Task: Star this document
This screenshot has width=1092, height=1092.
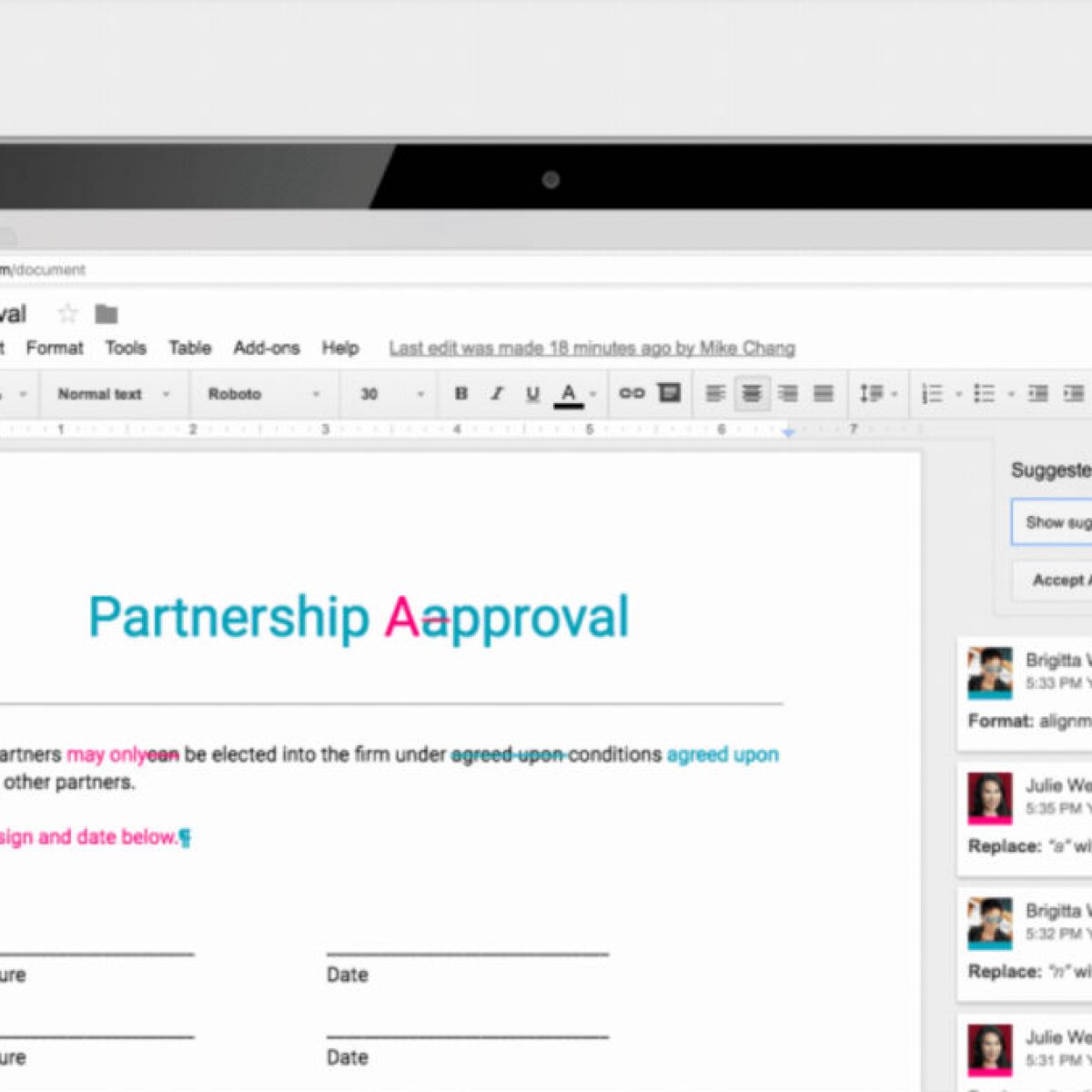Action: pos(67,315)
